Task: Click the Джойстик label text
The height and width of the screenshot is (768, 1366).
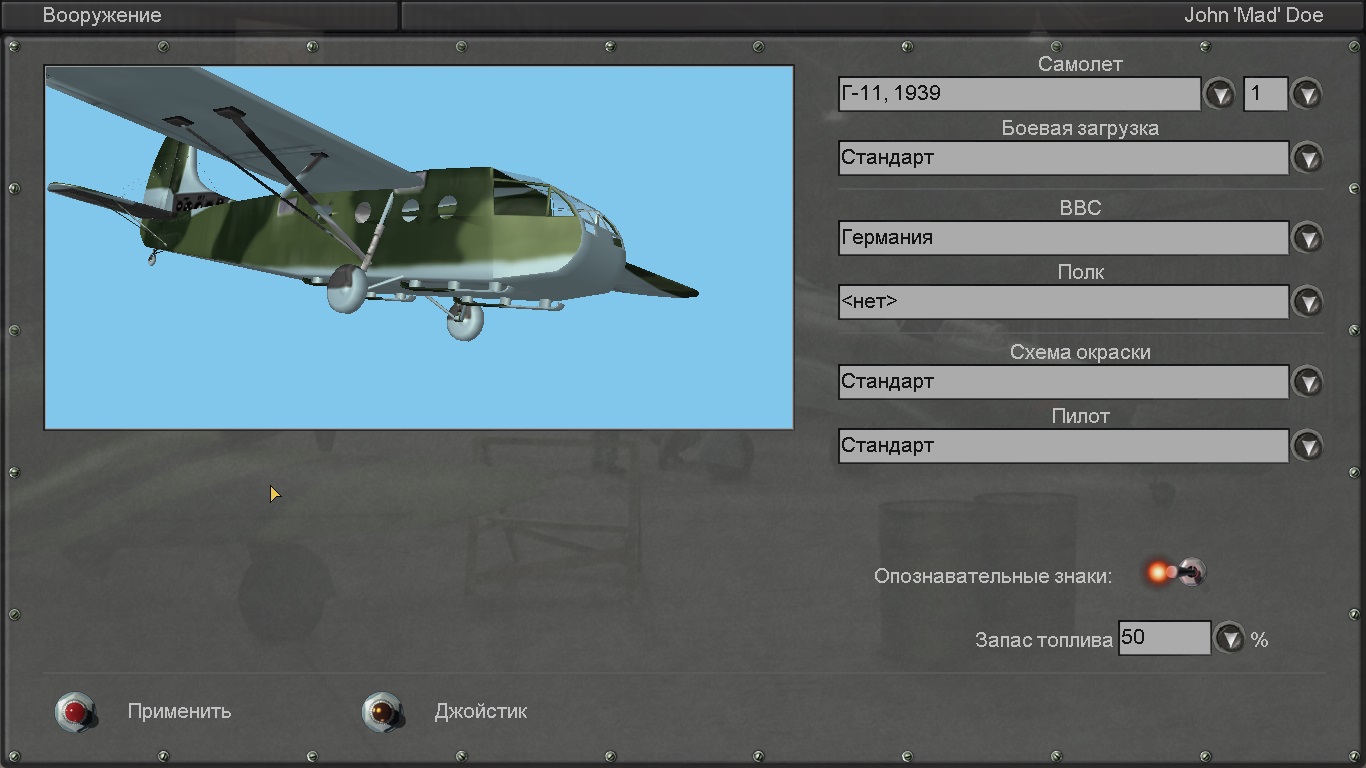Action: (x=481, y=712)
